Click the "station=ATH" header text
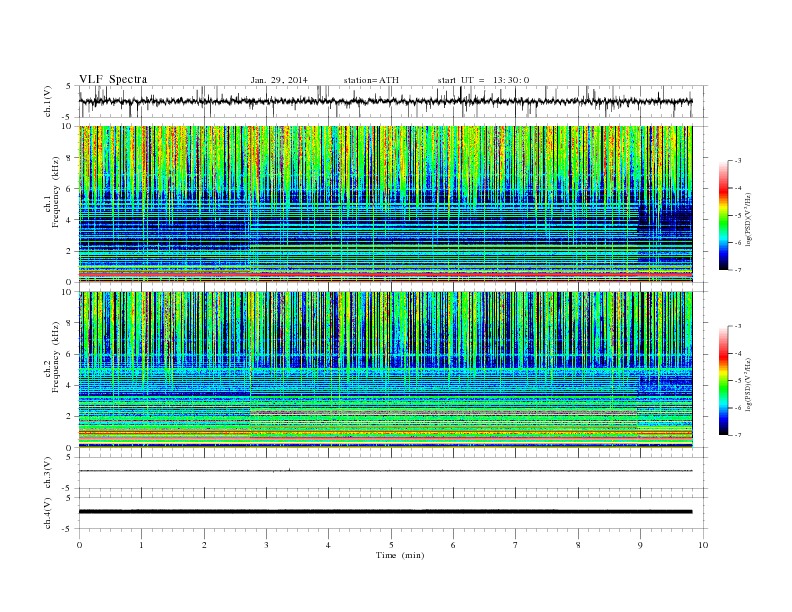Image resolution: width=792 pixels, height=612 pixels. 371,80
